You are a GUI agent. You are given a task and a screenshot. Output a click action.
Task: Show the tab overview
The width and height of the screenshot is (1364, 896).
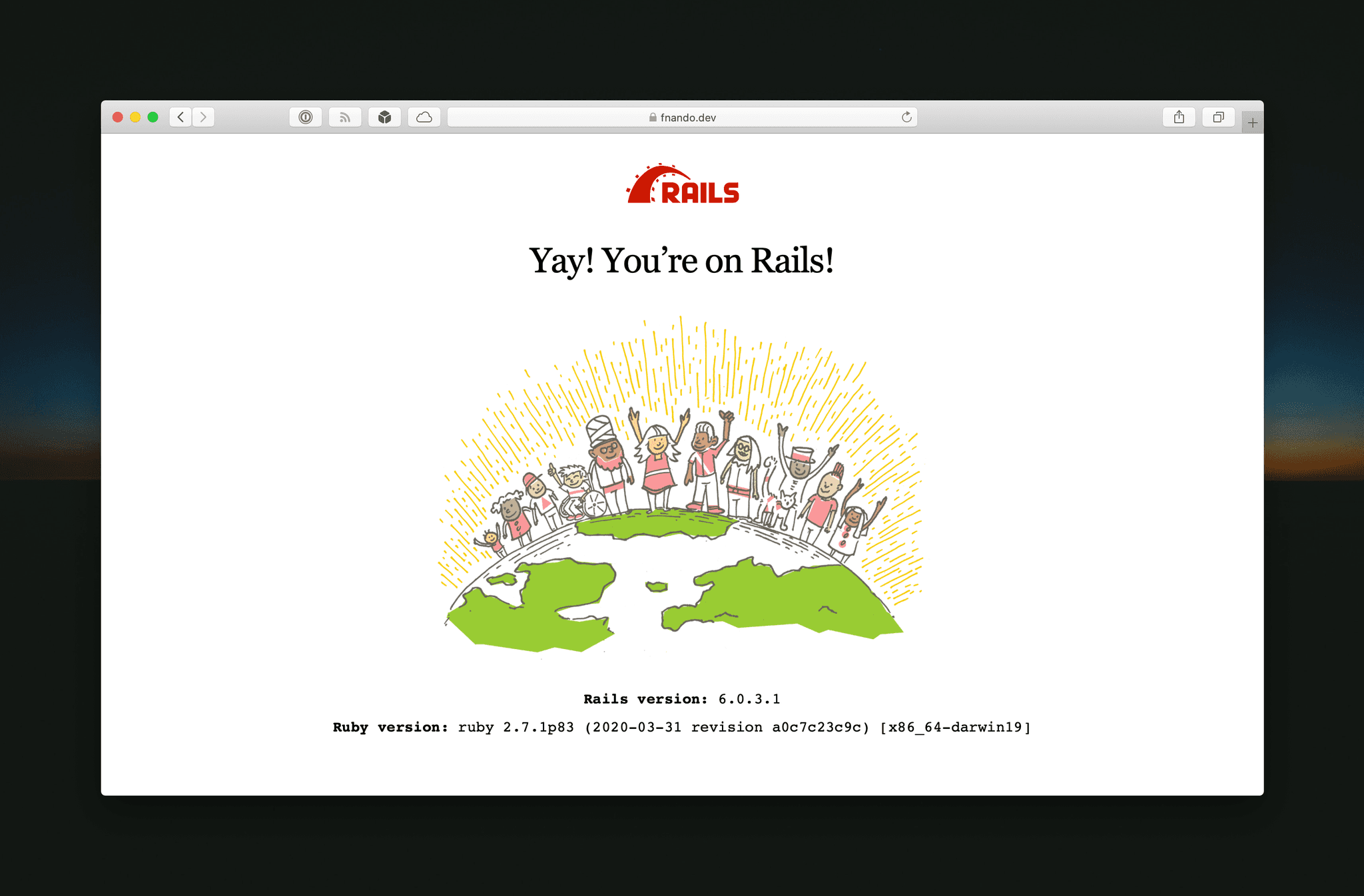[x=1218, y=117]
